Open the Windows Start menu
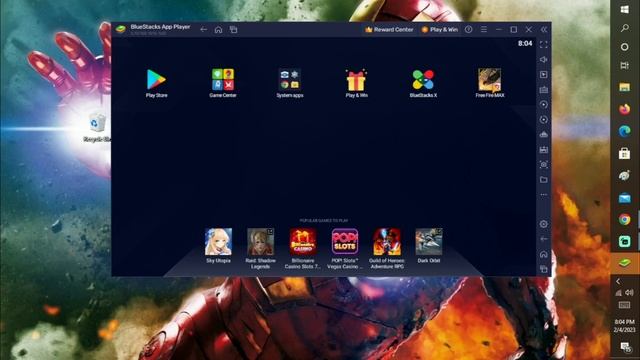640x360 pixels. click(x=624, y=9)
